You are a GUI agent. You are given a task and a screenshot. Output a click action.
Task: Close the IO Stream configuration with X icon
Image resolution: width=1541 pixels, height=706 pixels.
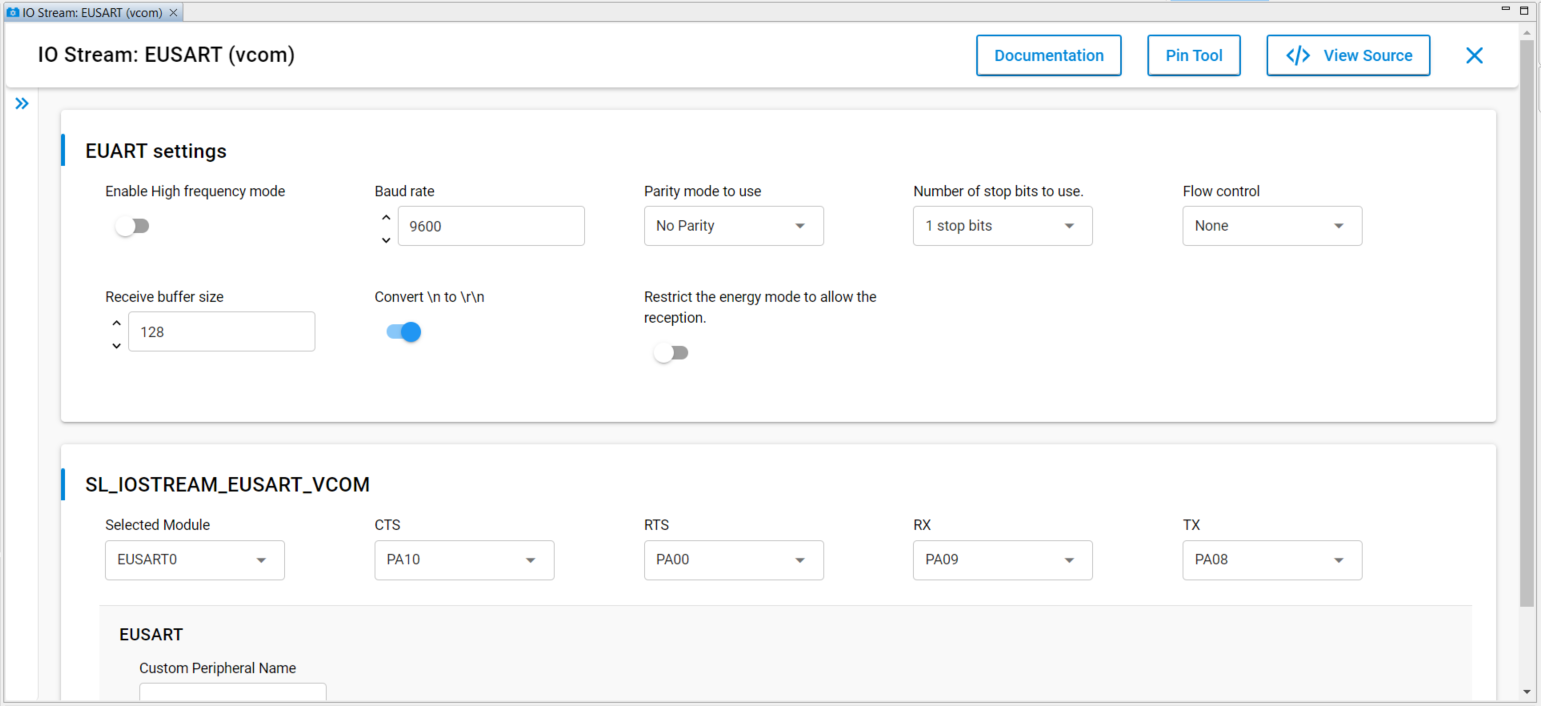1474,56
